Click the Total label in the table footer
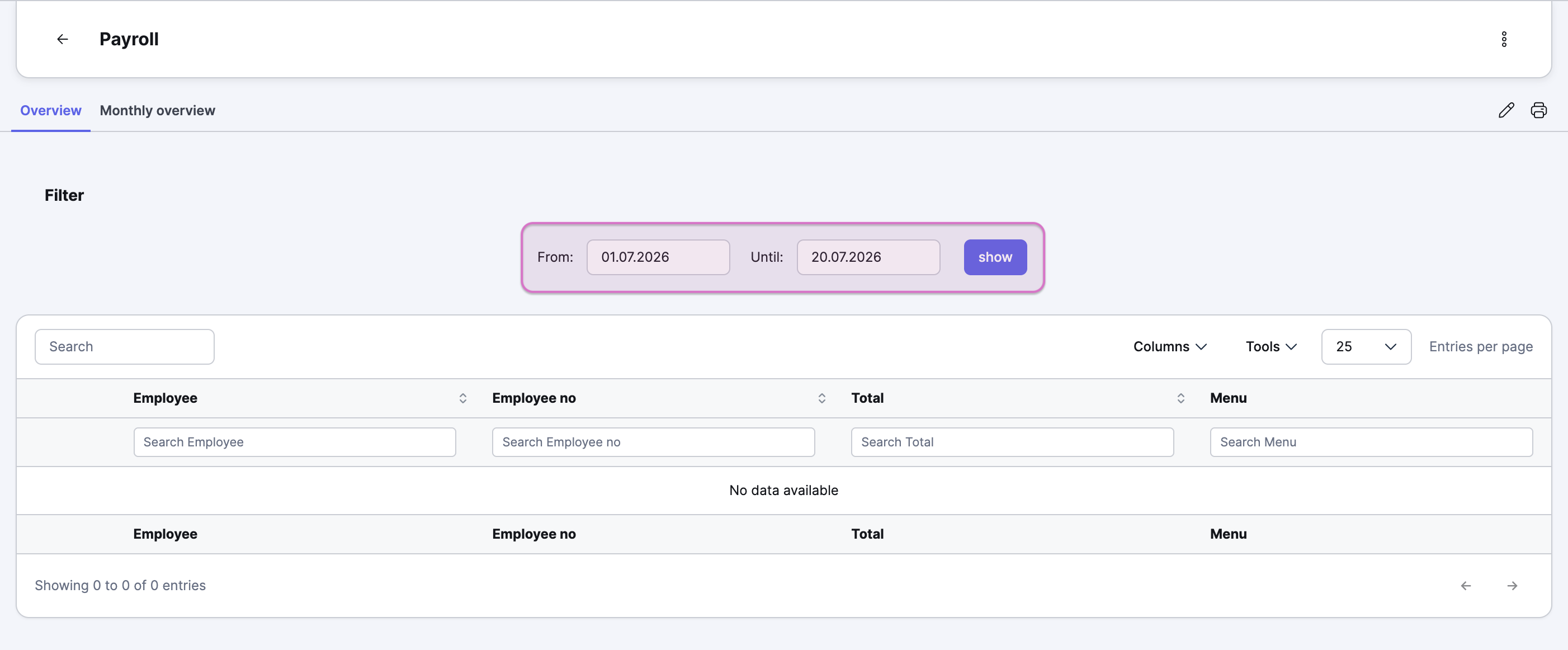Viewport: 1568px width, 650px height. [x=867, y=534]
